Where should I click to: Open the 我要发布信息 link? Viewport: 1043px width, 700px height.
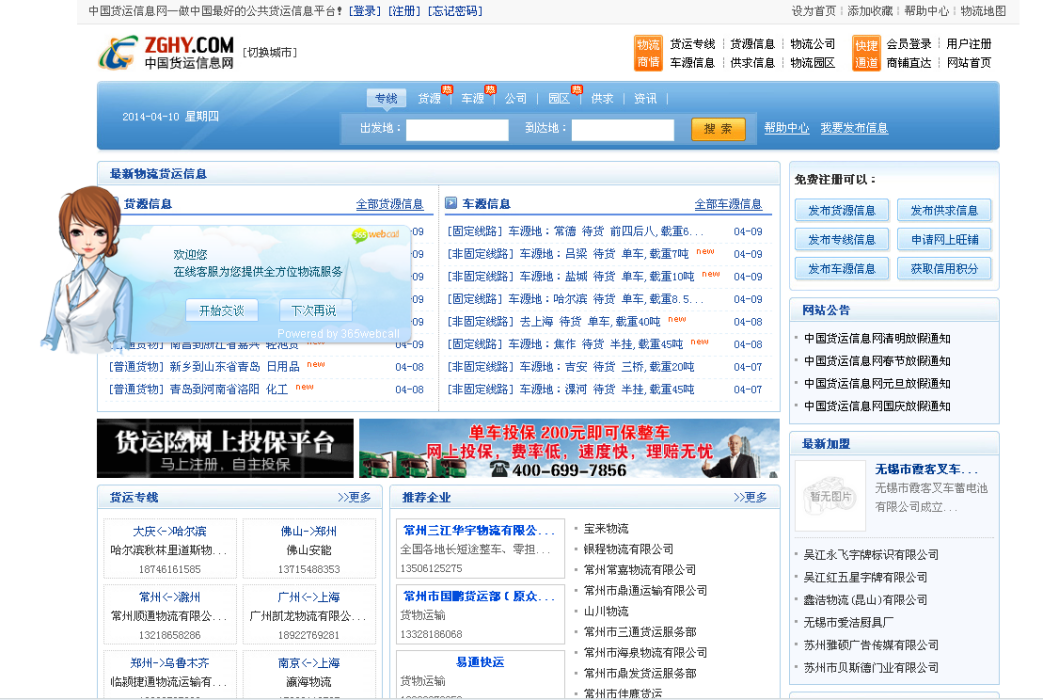[854, 128]
